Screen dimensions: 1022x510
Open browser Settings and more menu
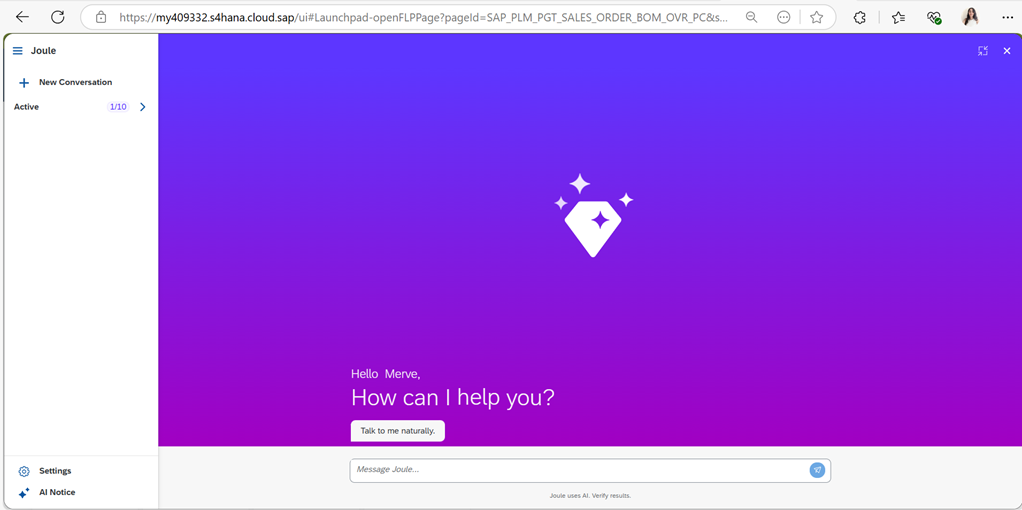click(x=1007, y=17)
